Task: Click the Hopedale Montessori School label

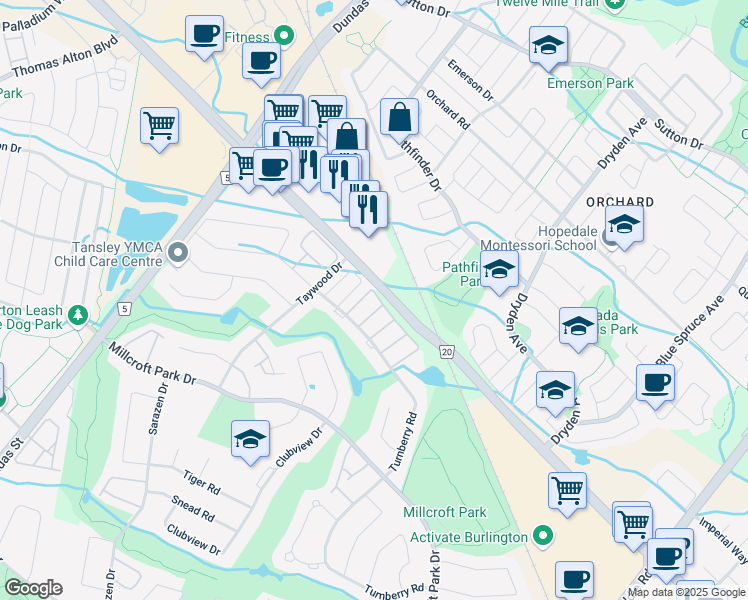Action: tap(539, 238)
